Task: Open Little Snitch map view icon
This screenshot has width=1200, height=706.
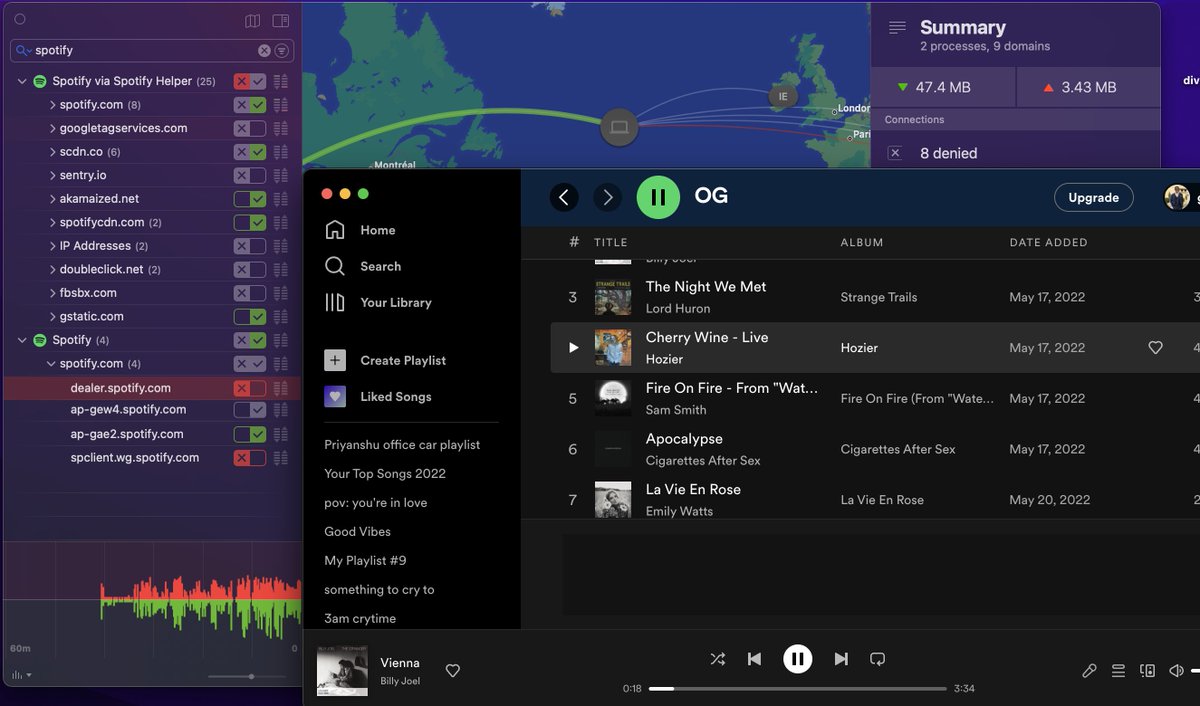Action: point(253,21)
